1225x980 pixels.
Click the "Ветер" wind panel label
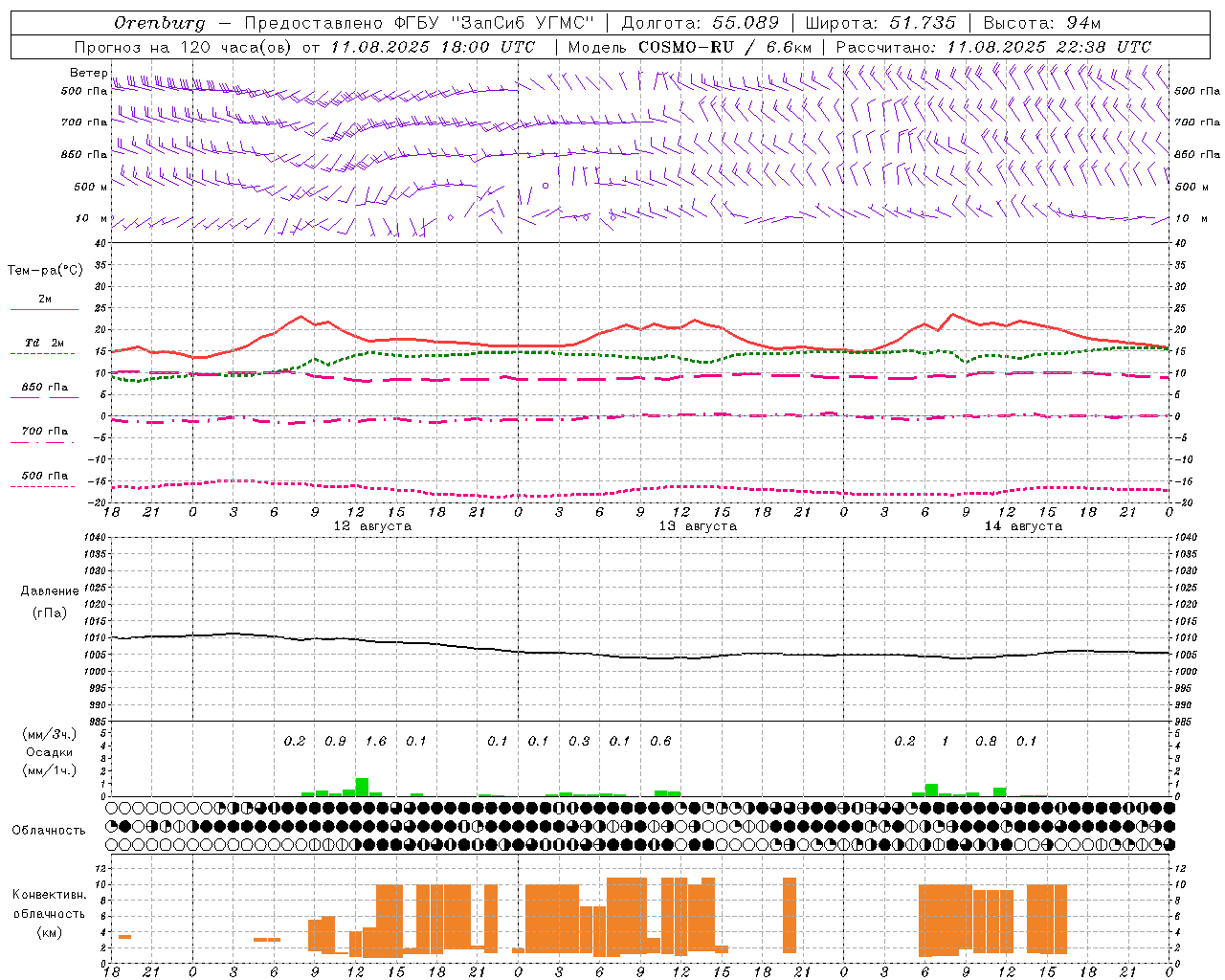click(89, 73)
